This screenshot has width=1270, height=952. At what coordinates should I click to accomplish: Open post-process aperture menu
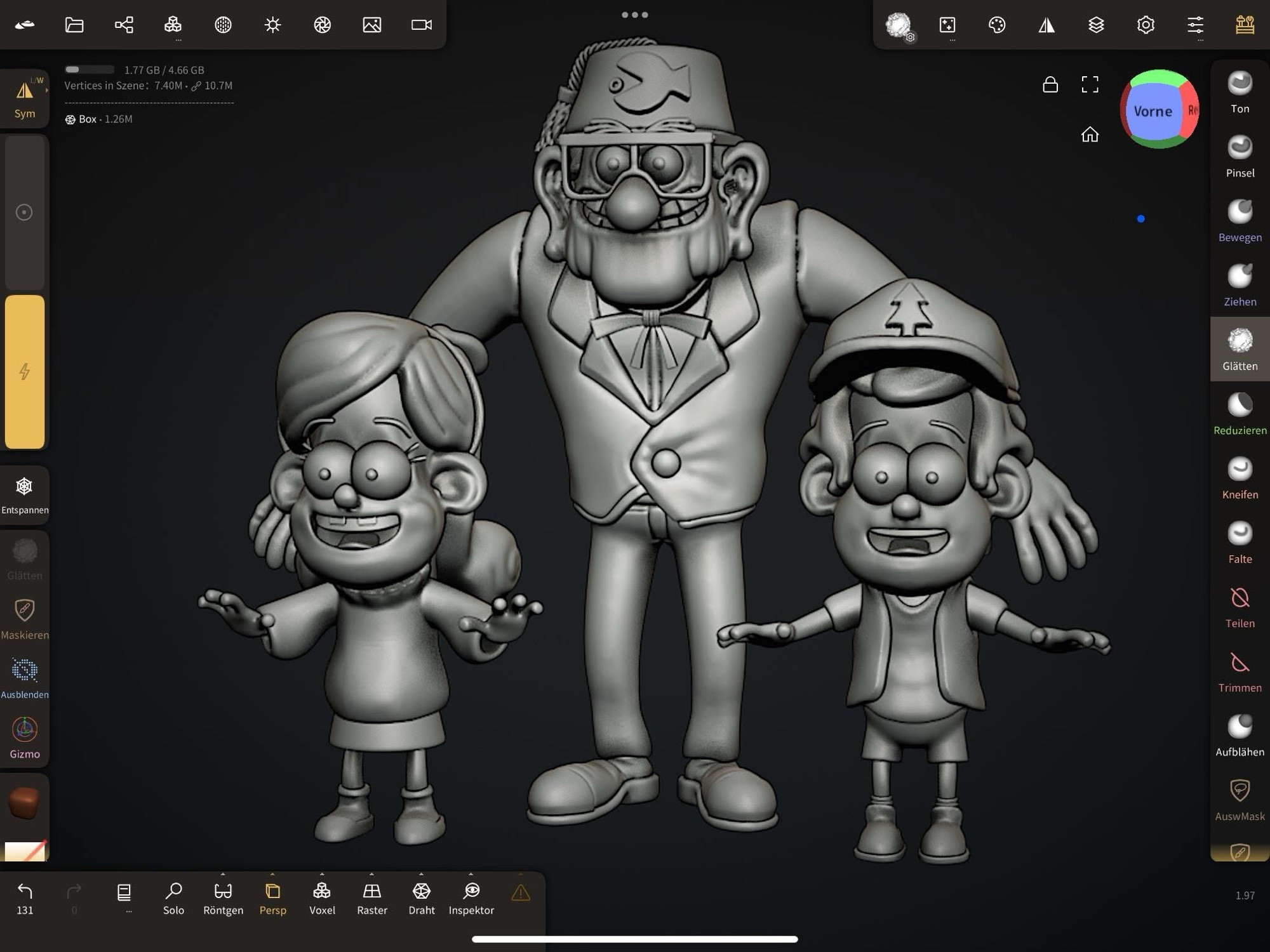(x=323, y=25)
